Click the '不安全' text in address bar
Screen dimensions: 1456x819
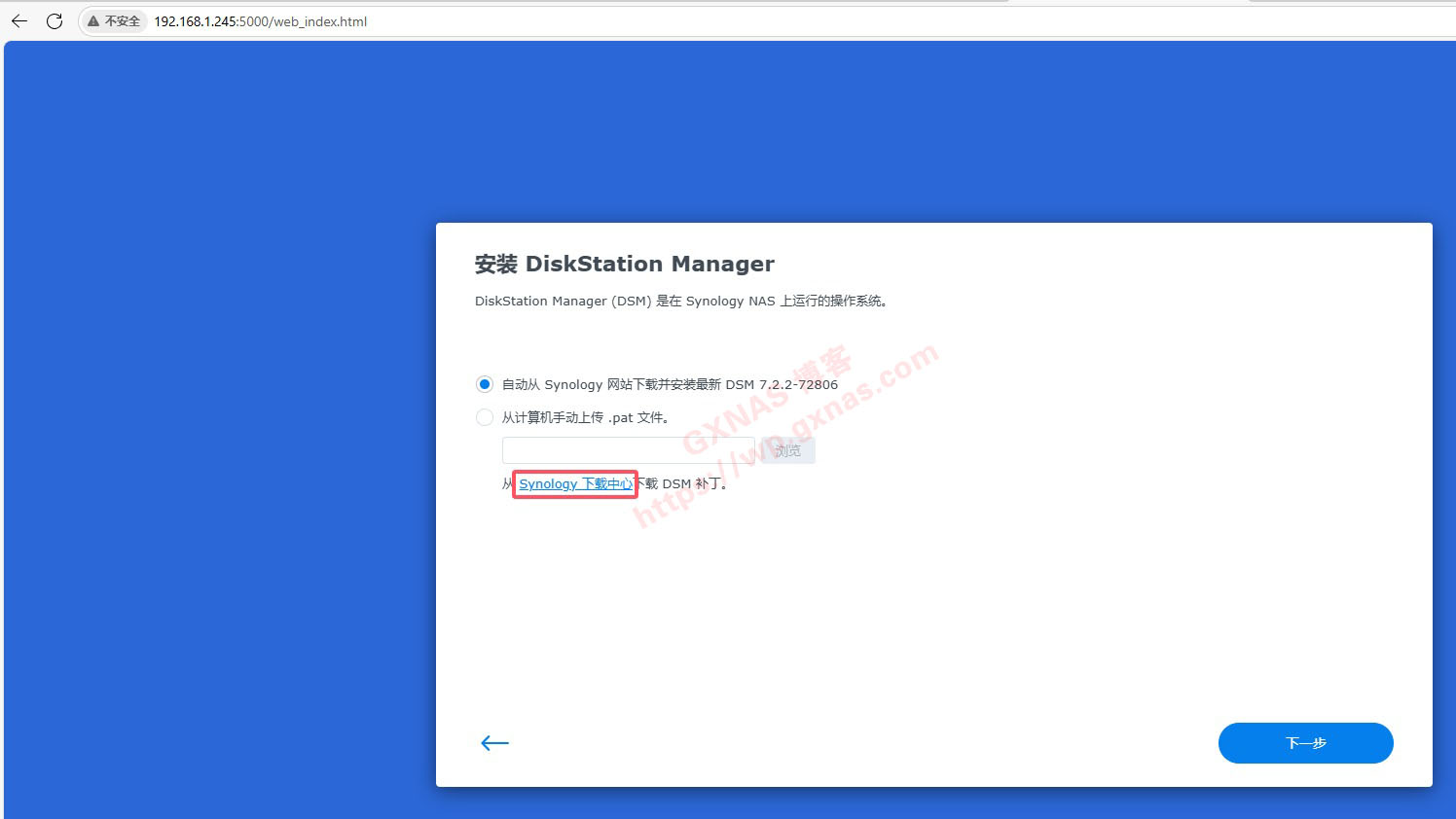(123, 21)
